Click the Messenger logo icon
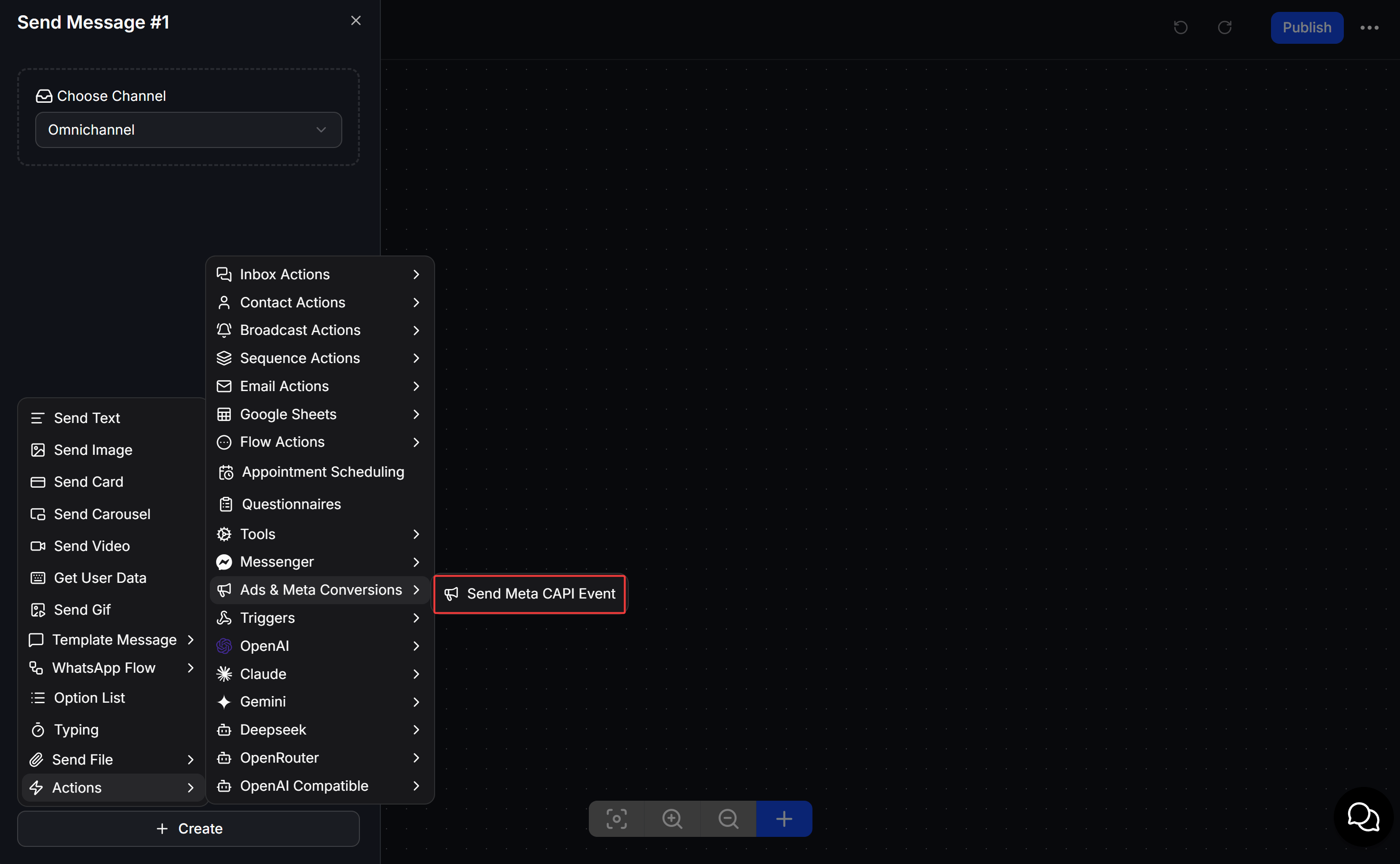This screenshot has width=1400, height=864. (224, 562)
